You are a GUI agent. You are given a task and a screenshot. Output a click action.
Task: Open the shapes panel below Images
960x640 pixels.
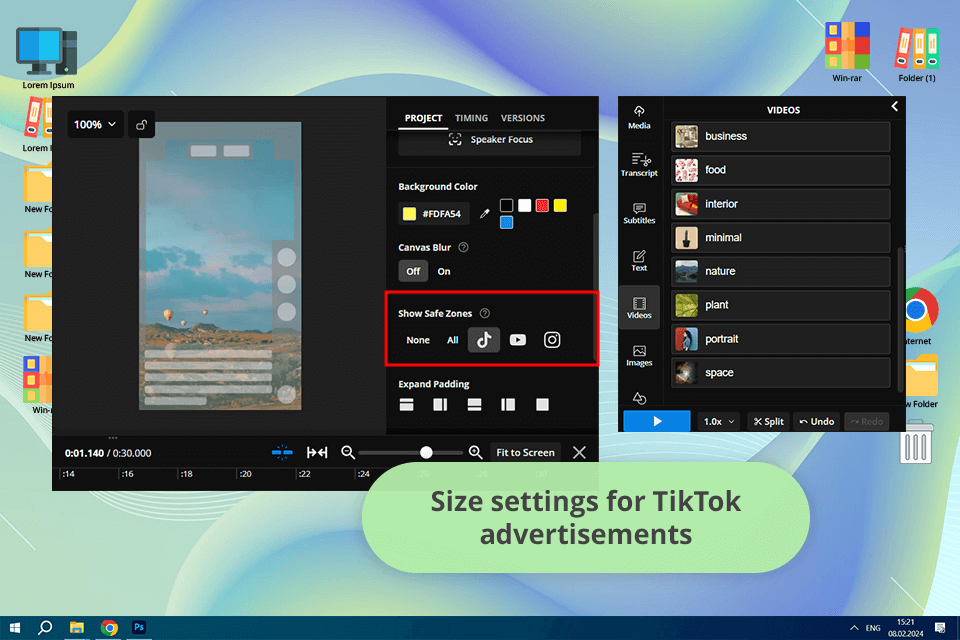[639, 399]
